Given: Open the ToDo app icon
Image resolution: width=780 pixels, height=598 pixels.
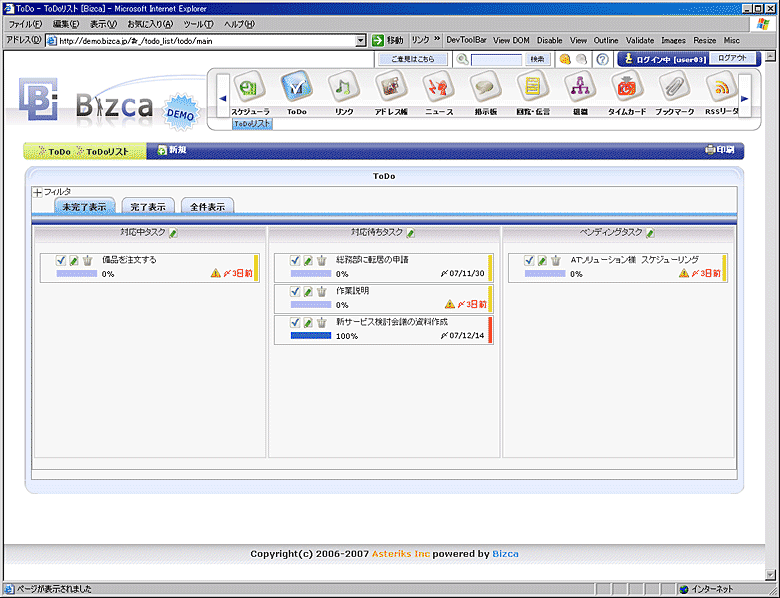Looking at the screenshot, I should tap(296, 87).
